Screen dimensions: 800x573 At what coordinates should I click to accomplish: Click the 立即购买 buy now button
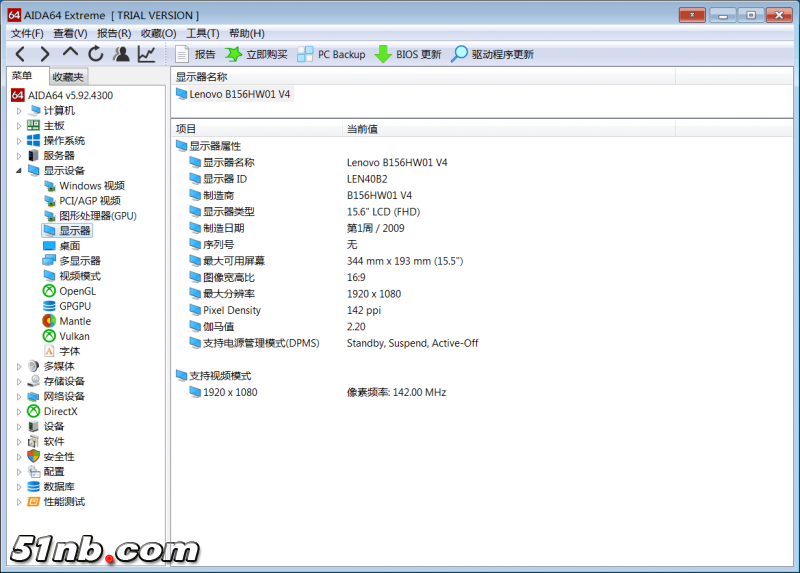256,54
